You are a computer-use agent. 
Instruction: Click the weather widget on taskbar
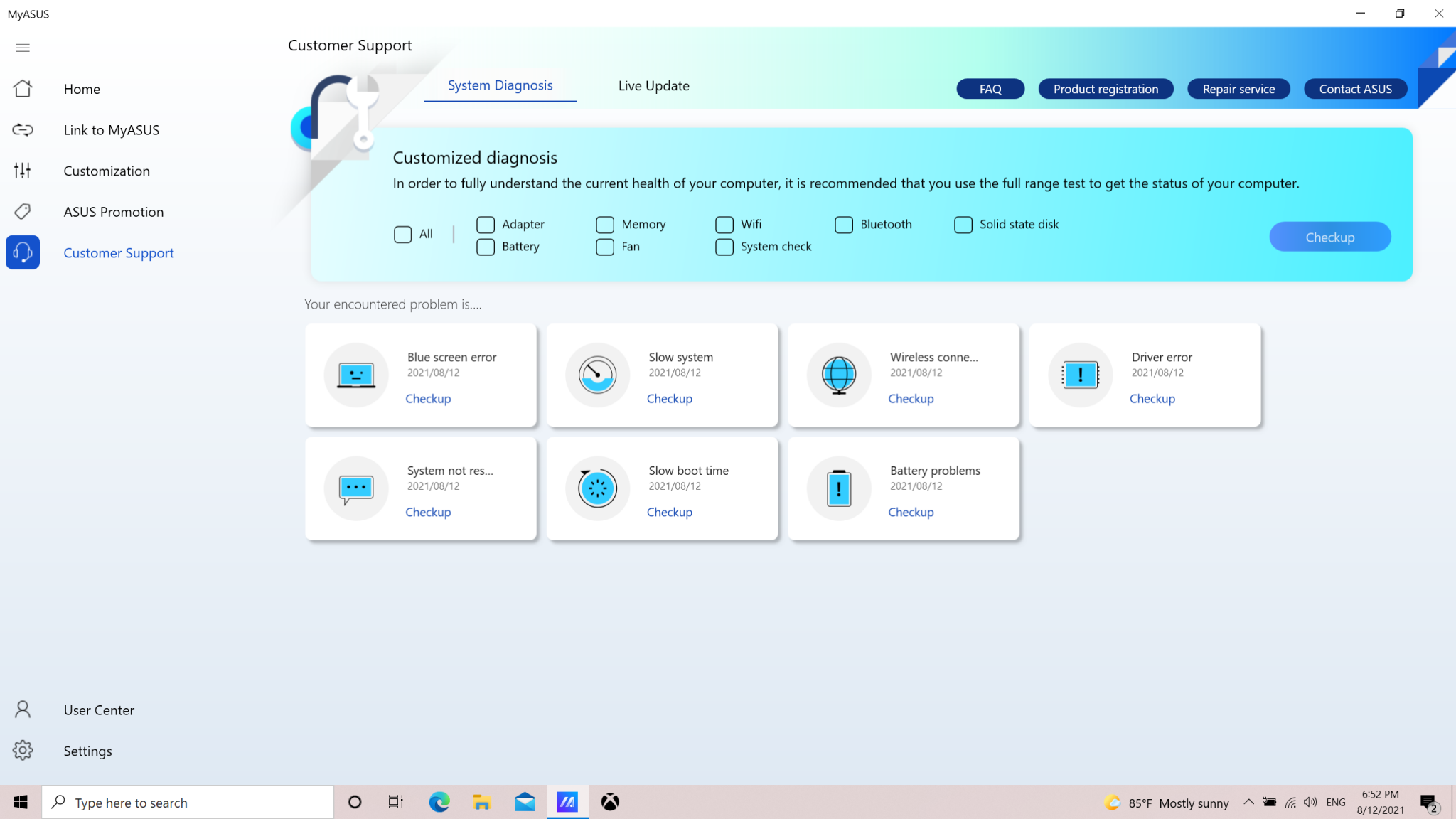pyautogui.click(x=1166, y=803)
